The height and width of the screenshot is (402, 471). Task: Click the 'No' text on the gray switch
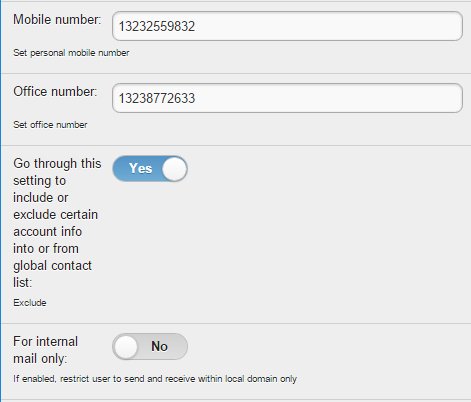point(159,347)
